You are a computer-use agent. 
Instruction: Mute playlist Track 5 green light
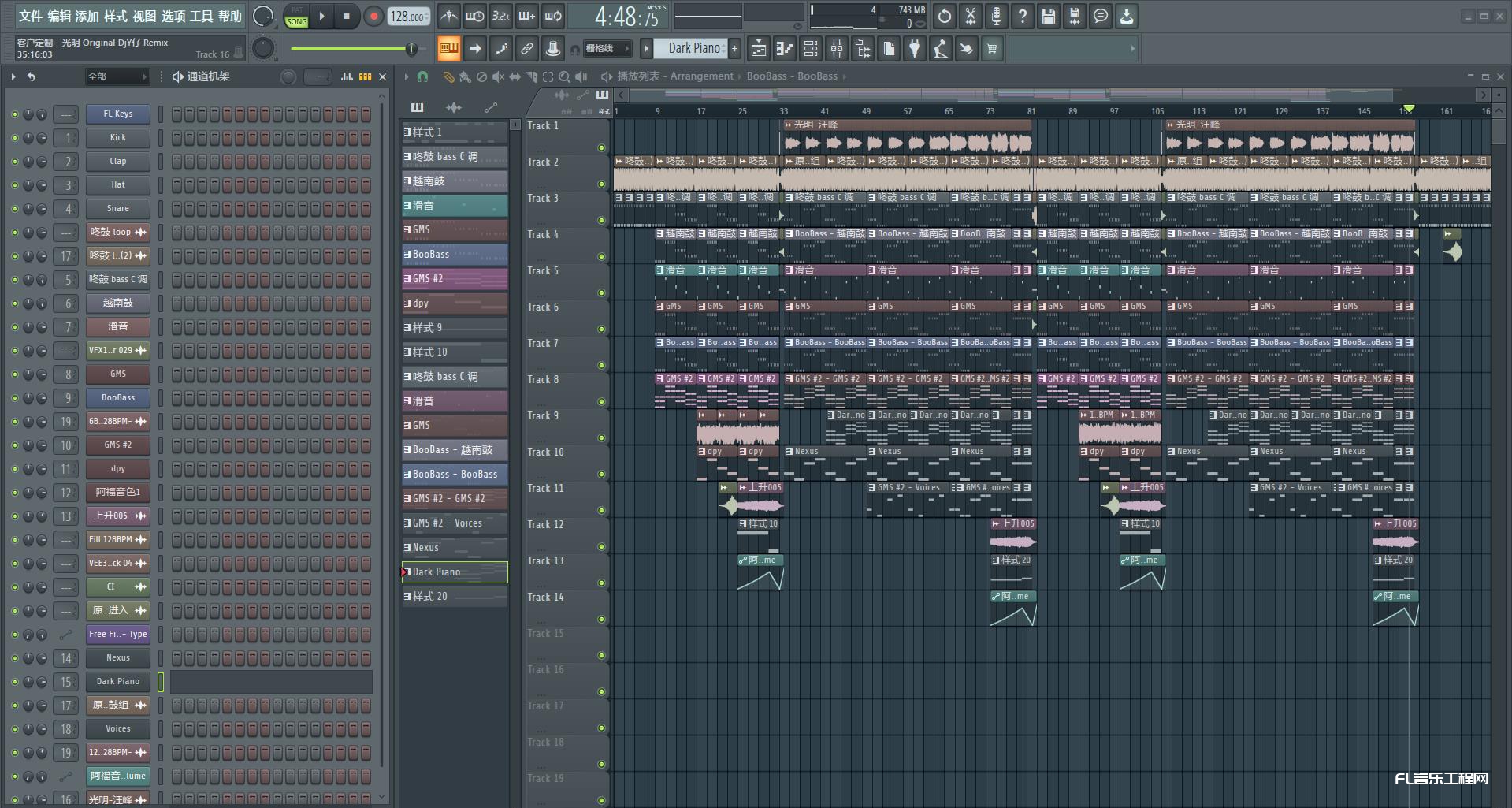click(601, 292)
